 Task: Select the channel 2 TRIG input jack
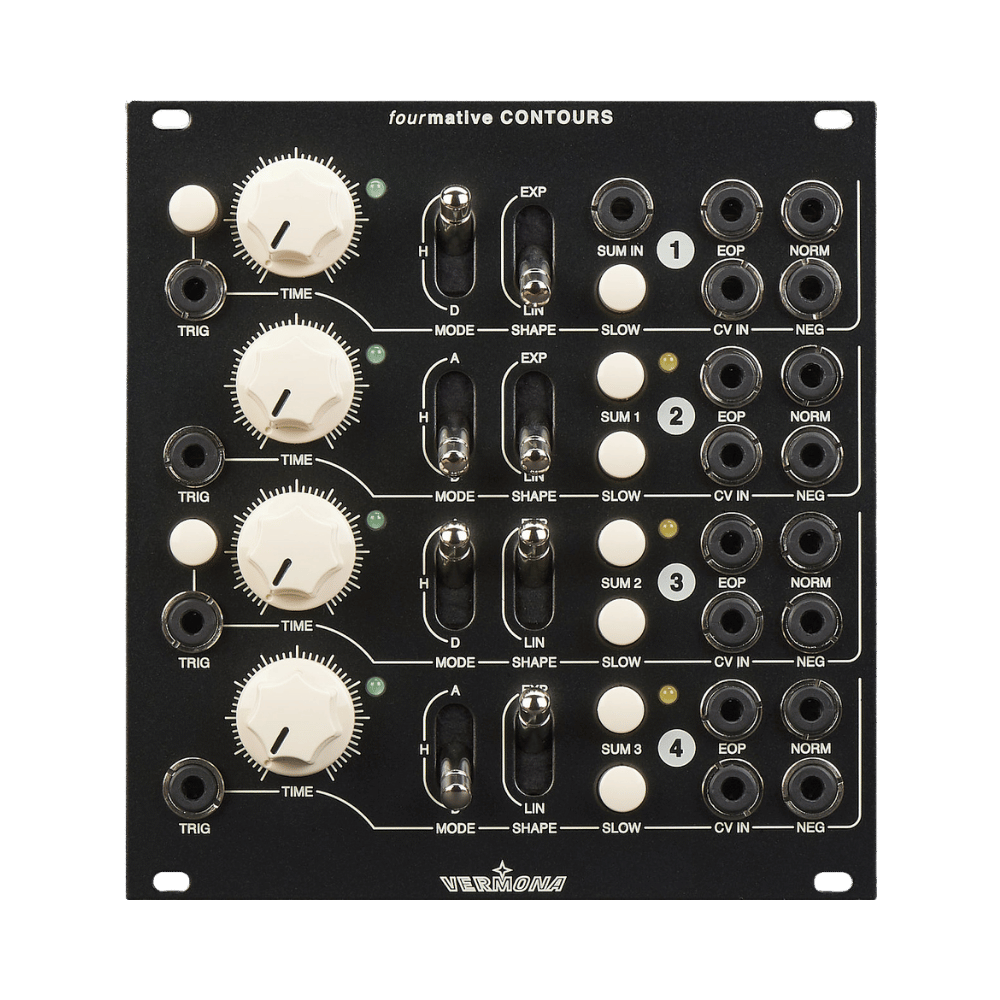coord(194,457)
